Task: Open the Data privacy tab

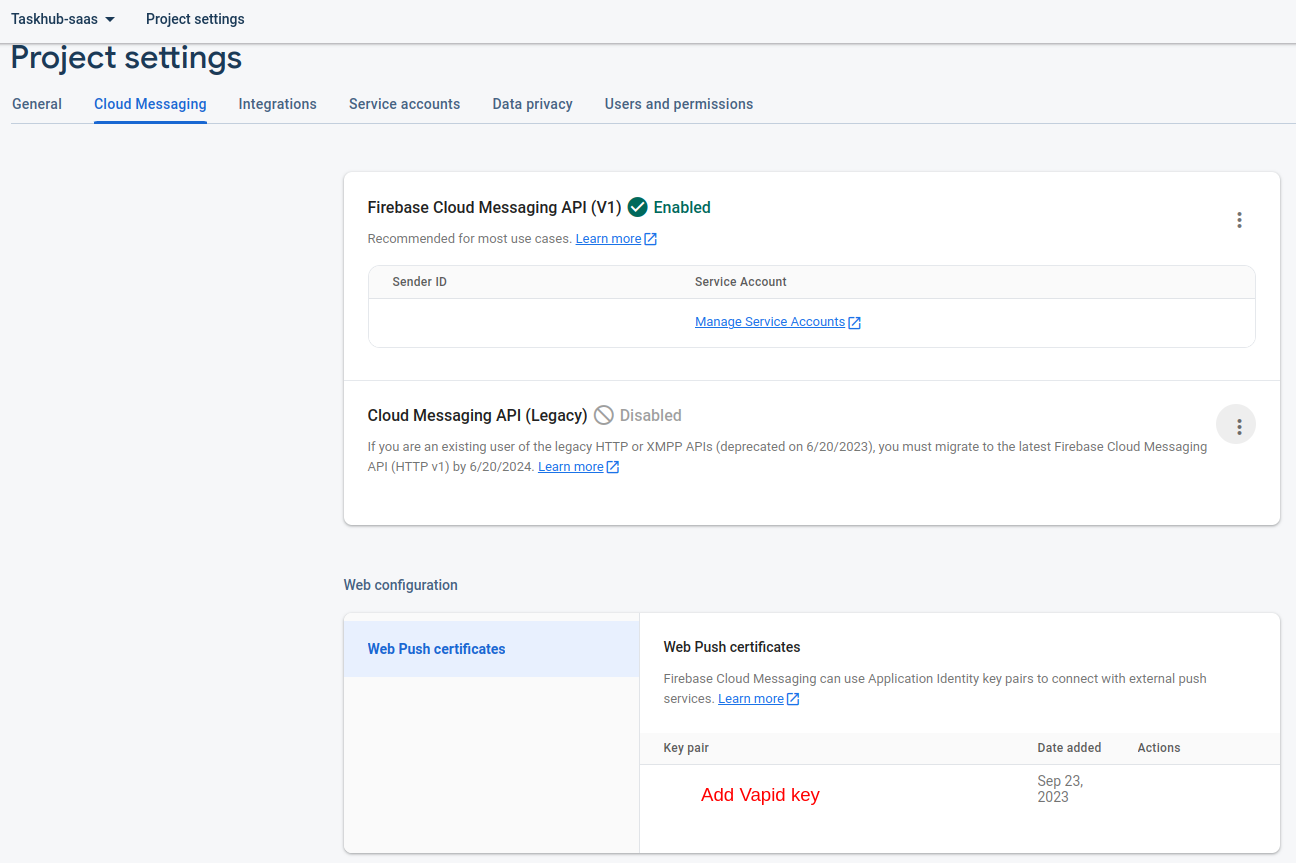Action: tap(532, 104)
